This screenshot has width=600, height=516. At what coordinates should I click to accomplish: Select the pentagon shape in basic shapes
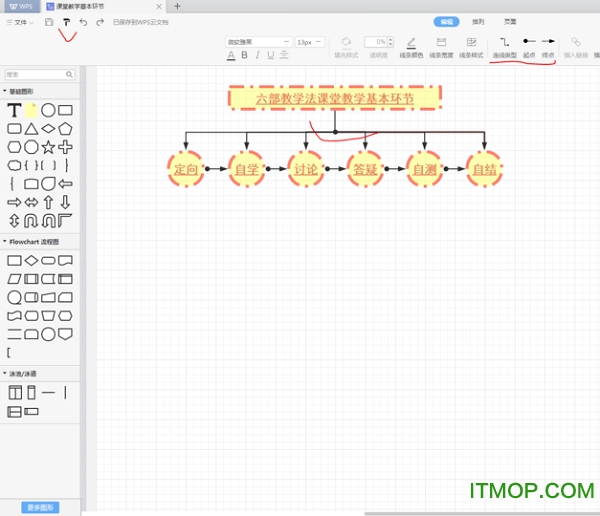(66, 128)
